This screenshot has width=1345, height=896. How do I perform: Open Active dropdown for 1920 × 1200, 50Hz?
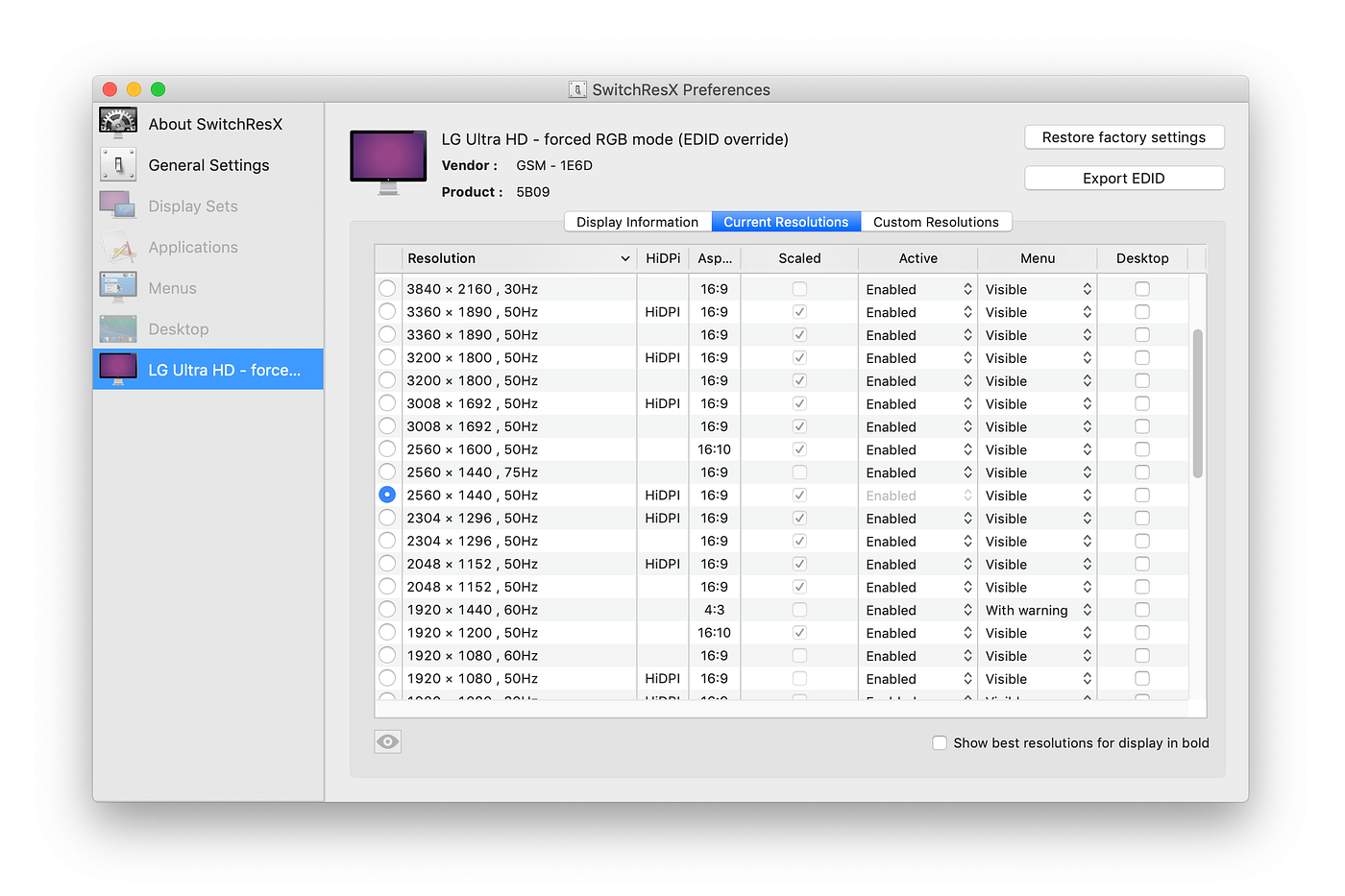pyautogui.click(x=918, y=633)
